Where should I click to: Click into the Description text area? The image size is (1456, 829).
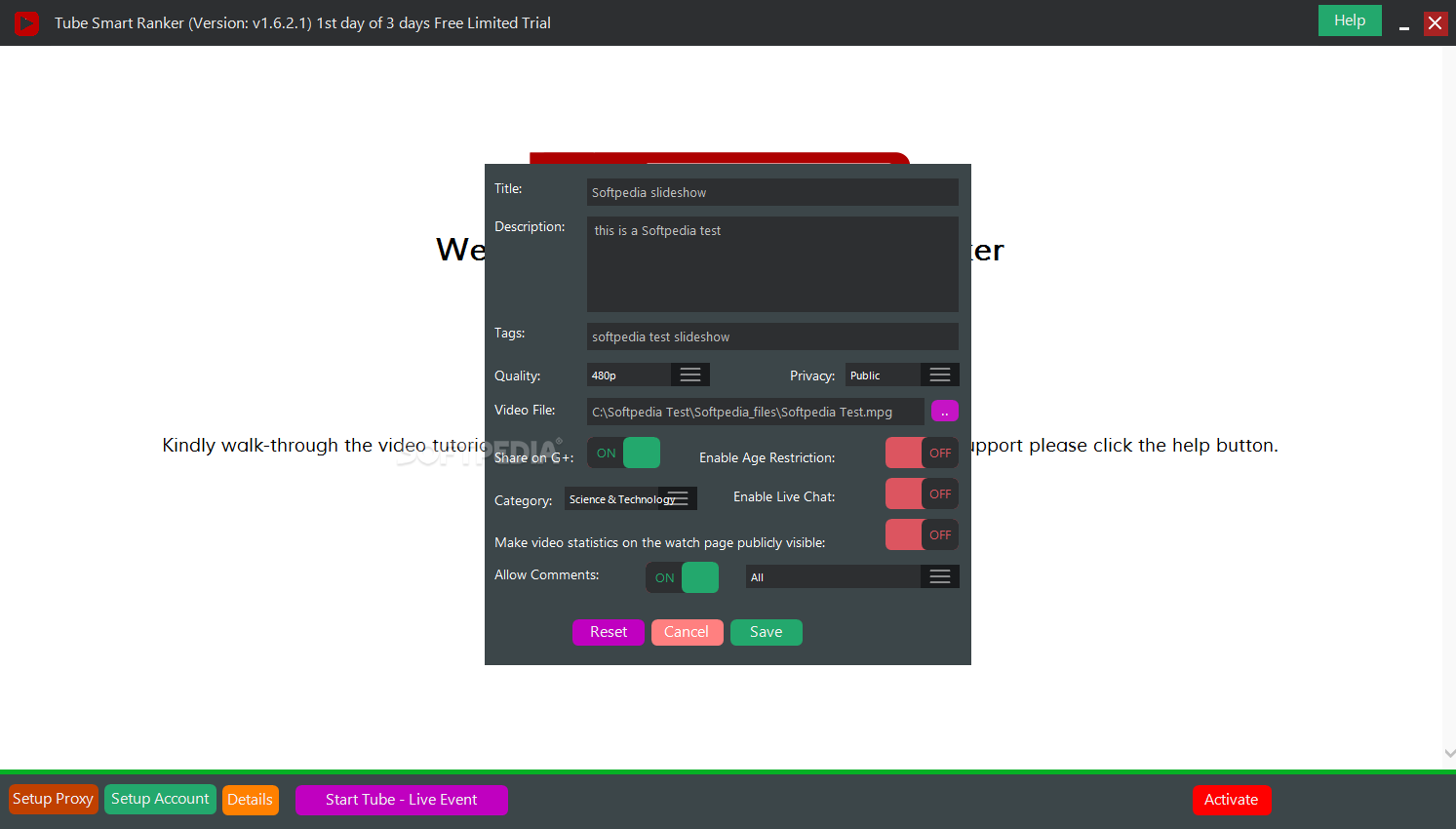coord(772,264)
